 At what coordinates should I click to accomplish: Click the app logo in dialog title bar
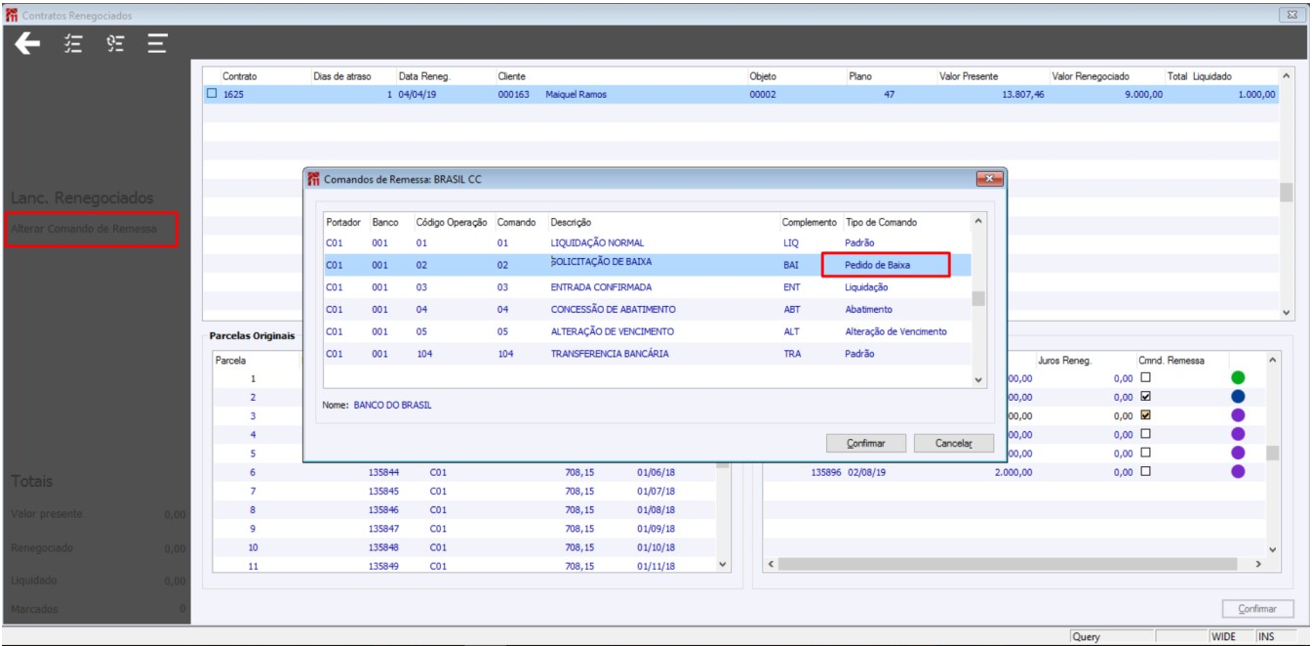pos(313,179)
